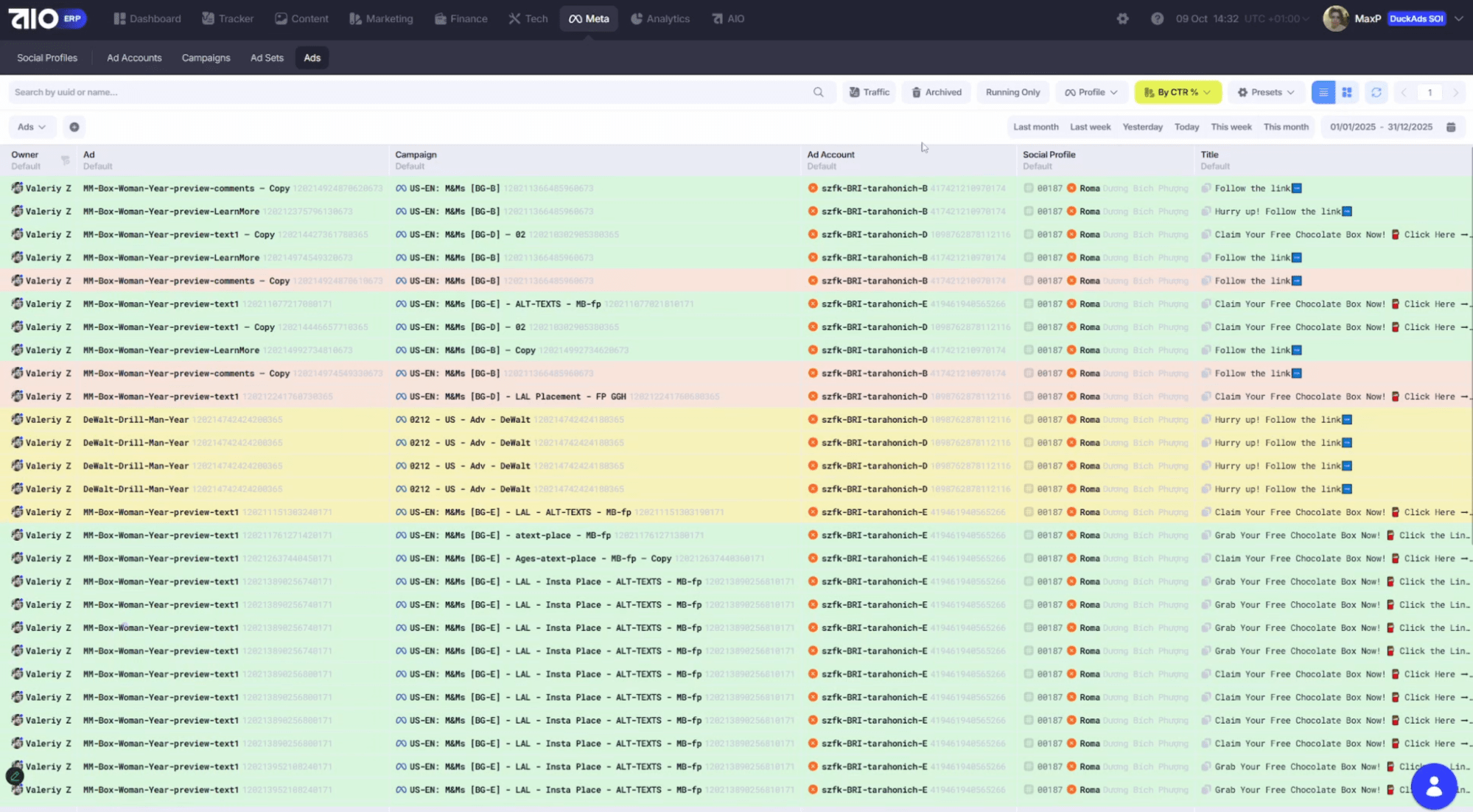Open the Presets dropdown
This screenshot has height=812, width=1473.
point(1266,92)
